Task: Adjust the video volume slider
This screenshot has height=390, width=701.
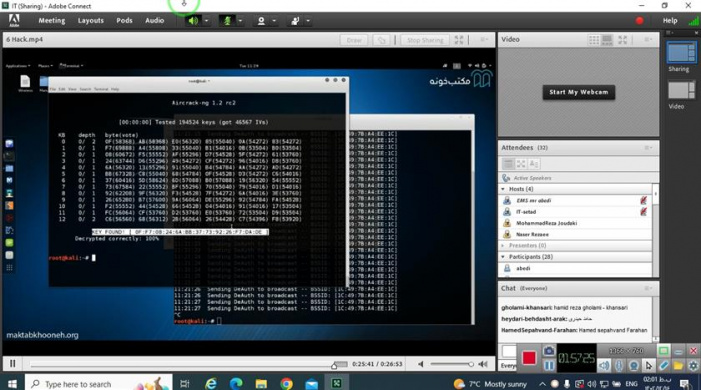Action: (x=452, y=365)
